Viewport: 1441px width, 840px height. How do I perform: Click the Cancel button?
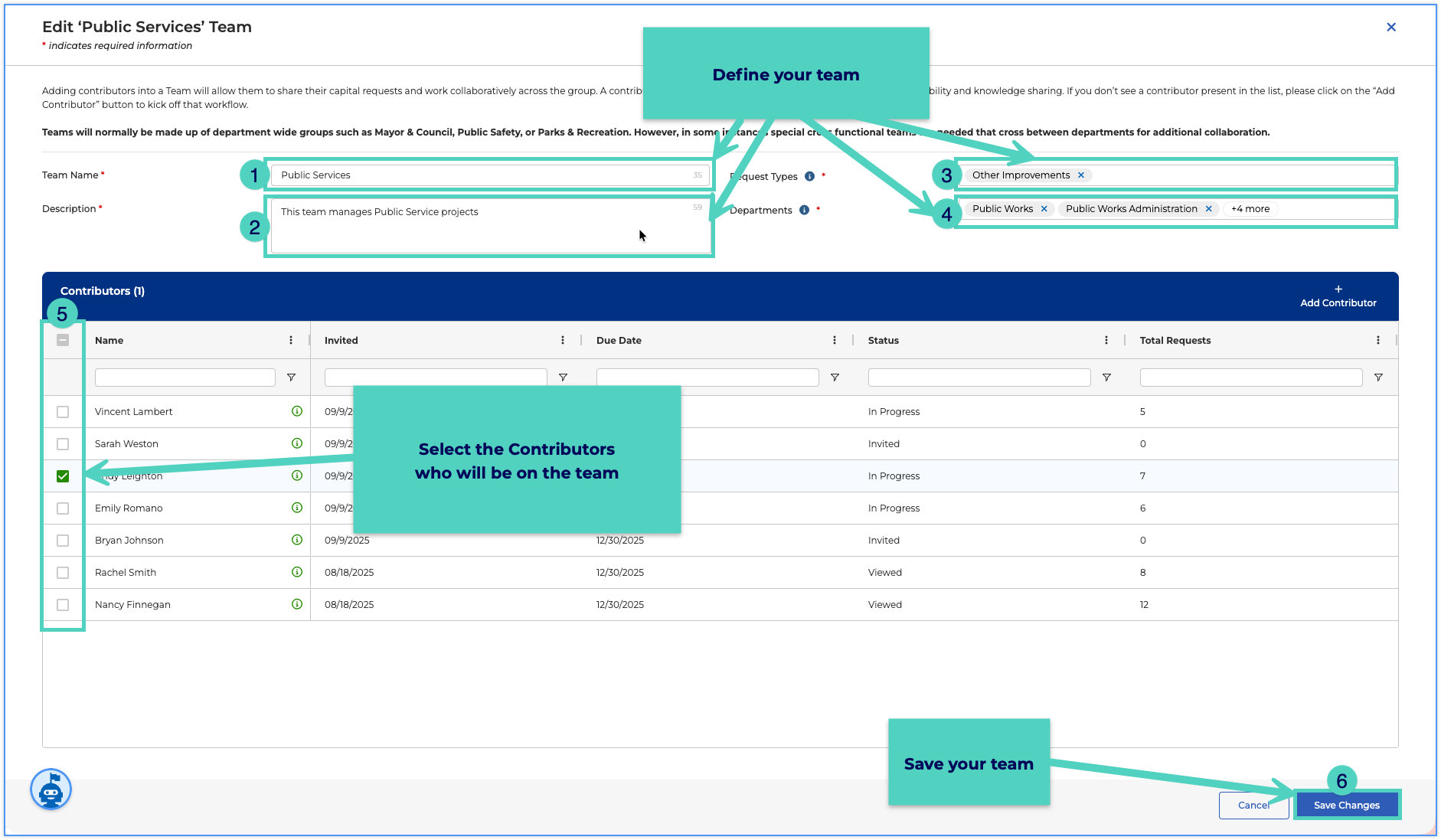pyautogui.click(x=1254, y=805)
